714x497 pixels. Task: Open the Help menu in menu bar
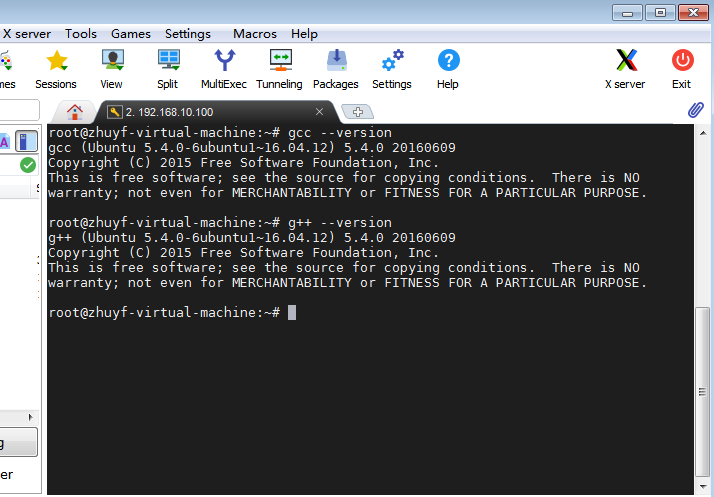tap(304, 34)
